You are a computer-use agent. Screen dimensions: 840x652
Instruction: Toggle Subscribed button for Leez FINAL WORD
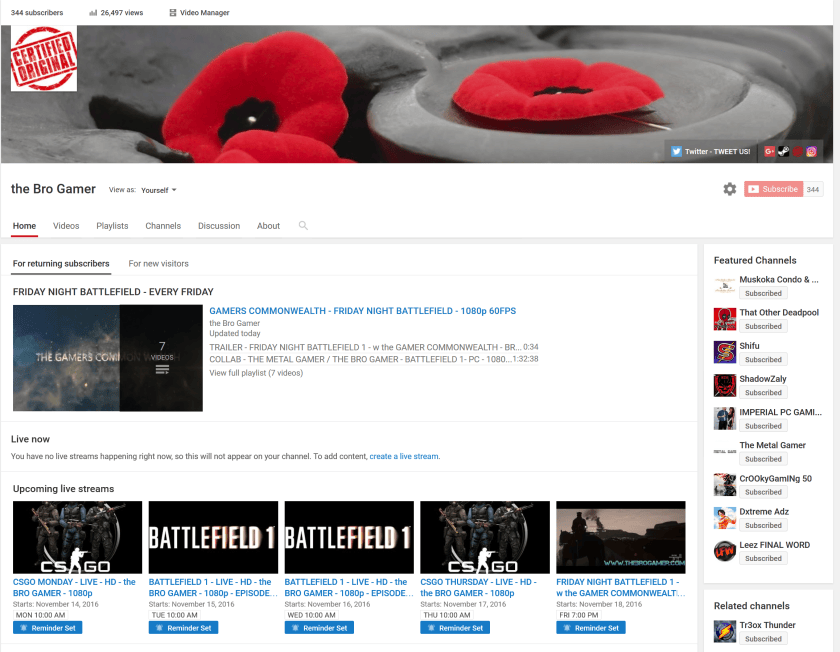click(763, 558)
